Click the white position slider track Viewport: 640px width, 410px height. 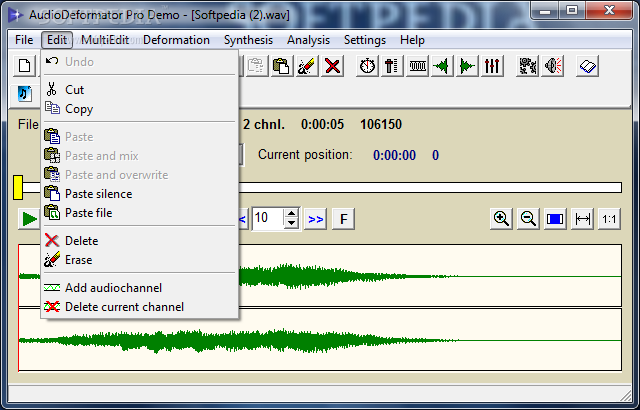(429, 188)
